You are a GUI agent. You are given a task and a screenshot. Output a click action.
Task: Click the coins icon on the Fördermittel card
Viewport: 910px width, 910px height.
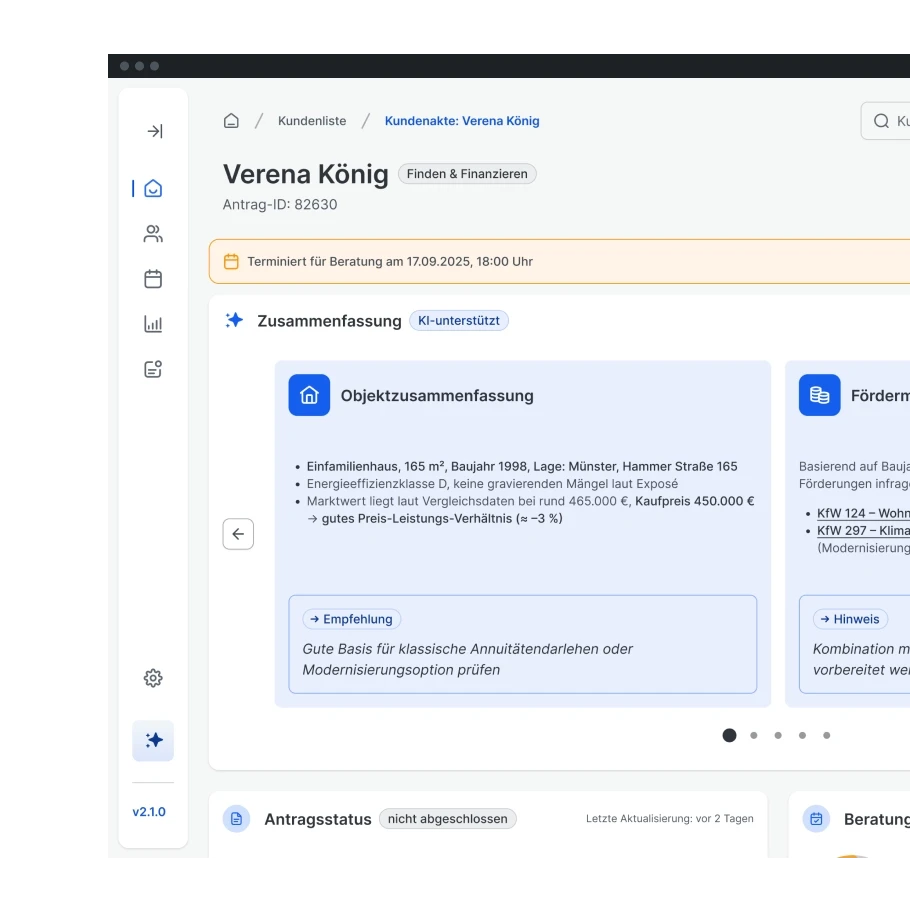tap(819, 395)
